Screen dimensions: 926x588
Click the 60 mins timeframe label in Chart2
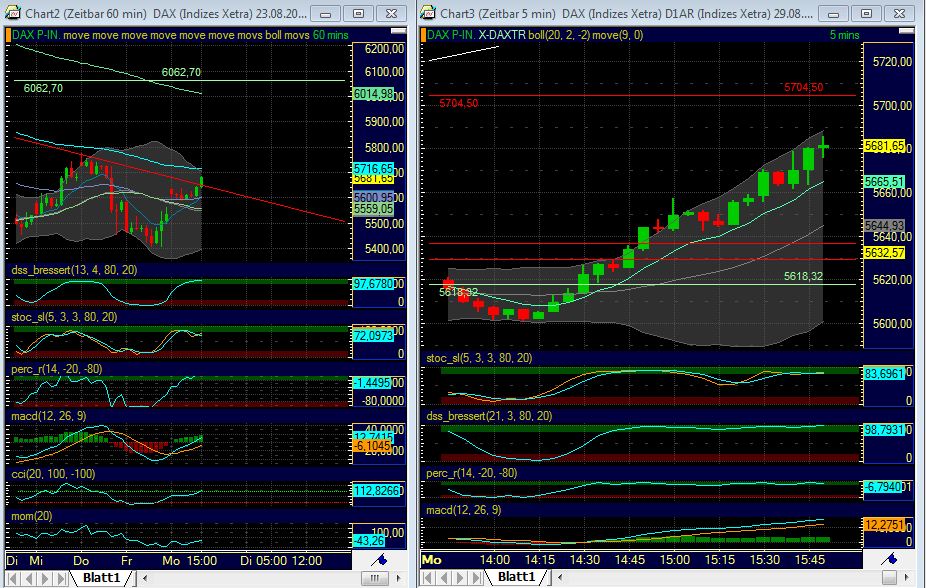[x=331, y=35]
